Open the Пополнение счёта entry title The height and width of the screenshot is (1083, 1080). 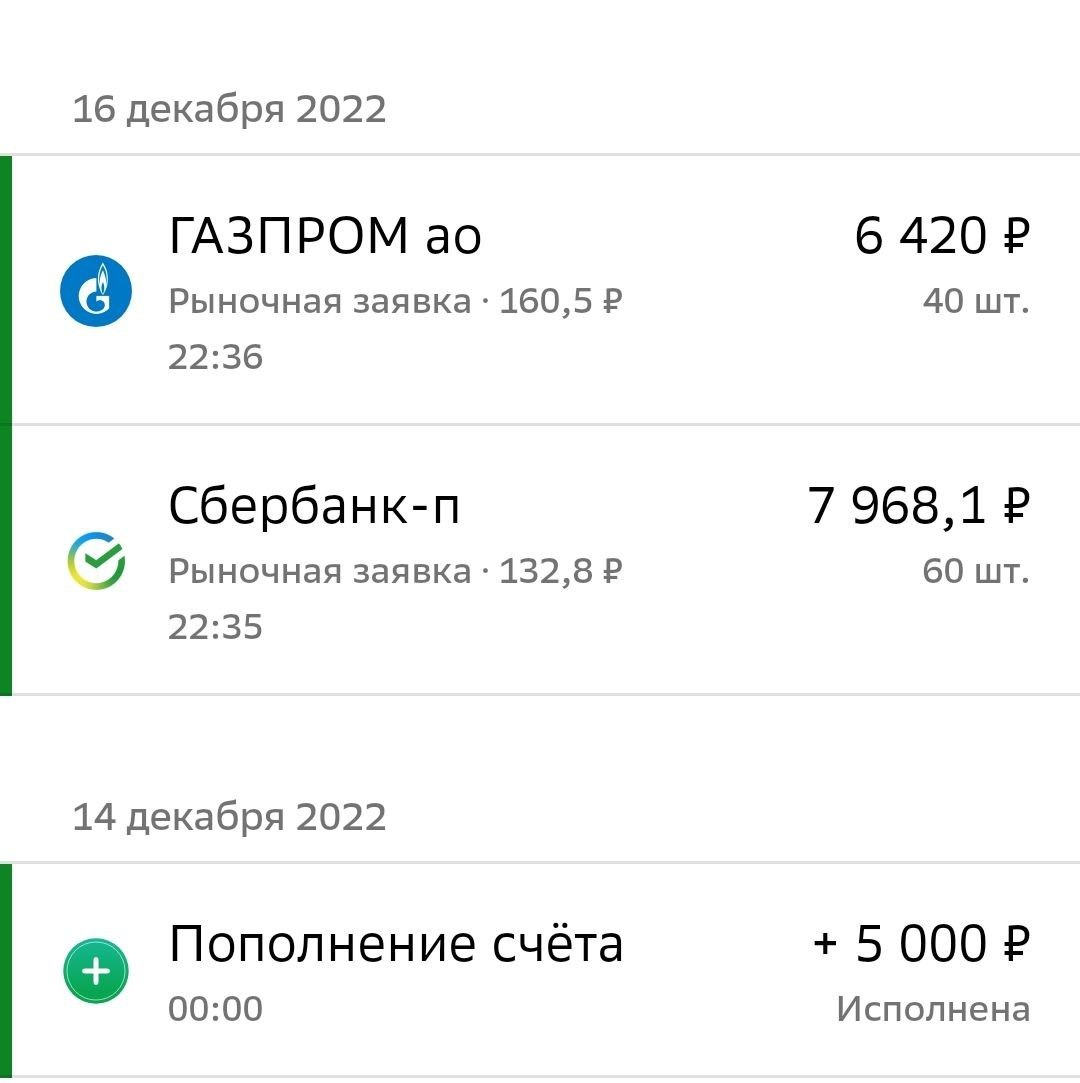click(x=396, y=945)
